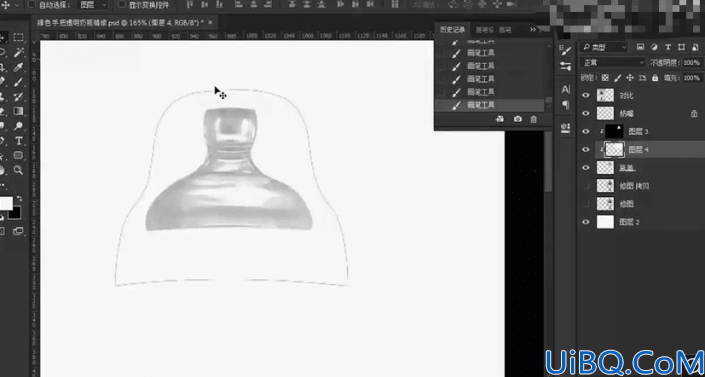Select the Magic Wand tool
Screen dimensions: 705x377
point(18,53)
